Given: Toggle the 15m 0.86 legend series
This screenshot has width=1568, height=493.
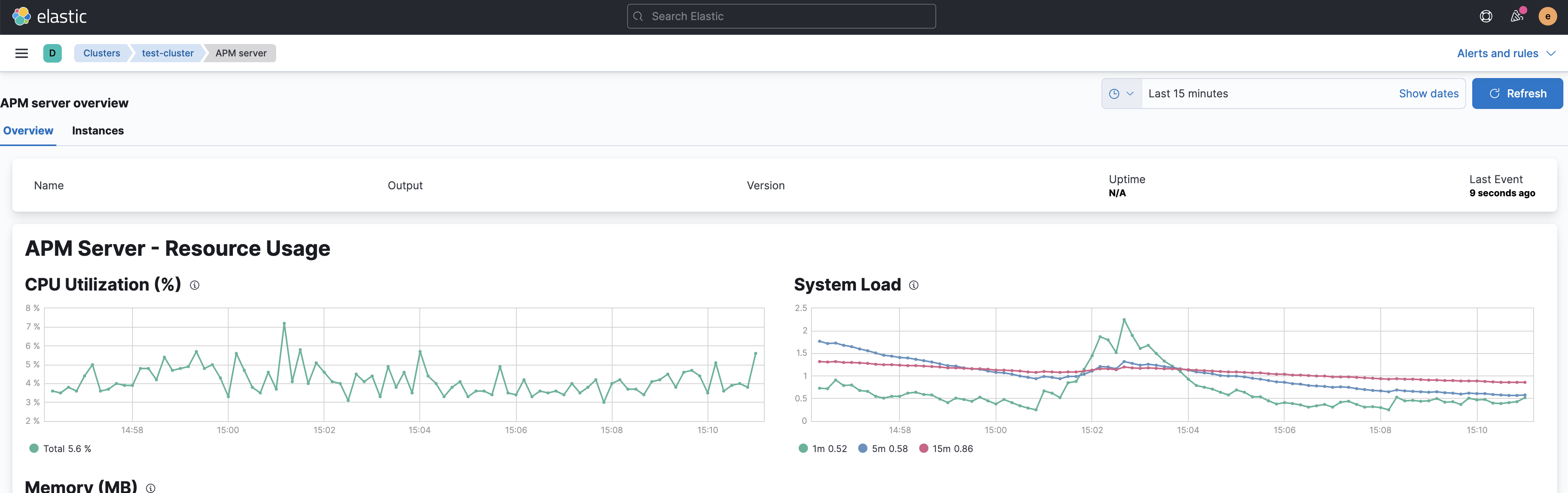Looking at the screenshot, I should (946, 449).
